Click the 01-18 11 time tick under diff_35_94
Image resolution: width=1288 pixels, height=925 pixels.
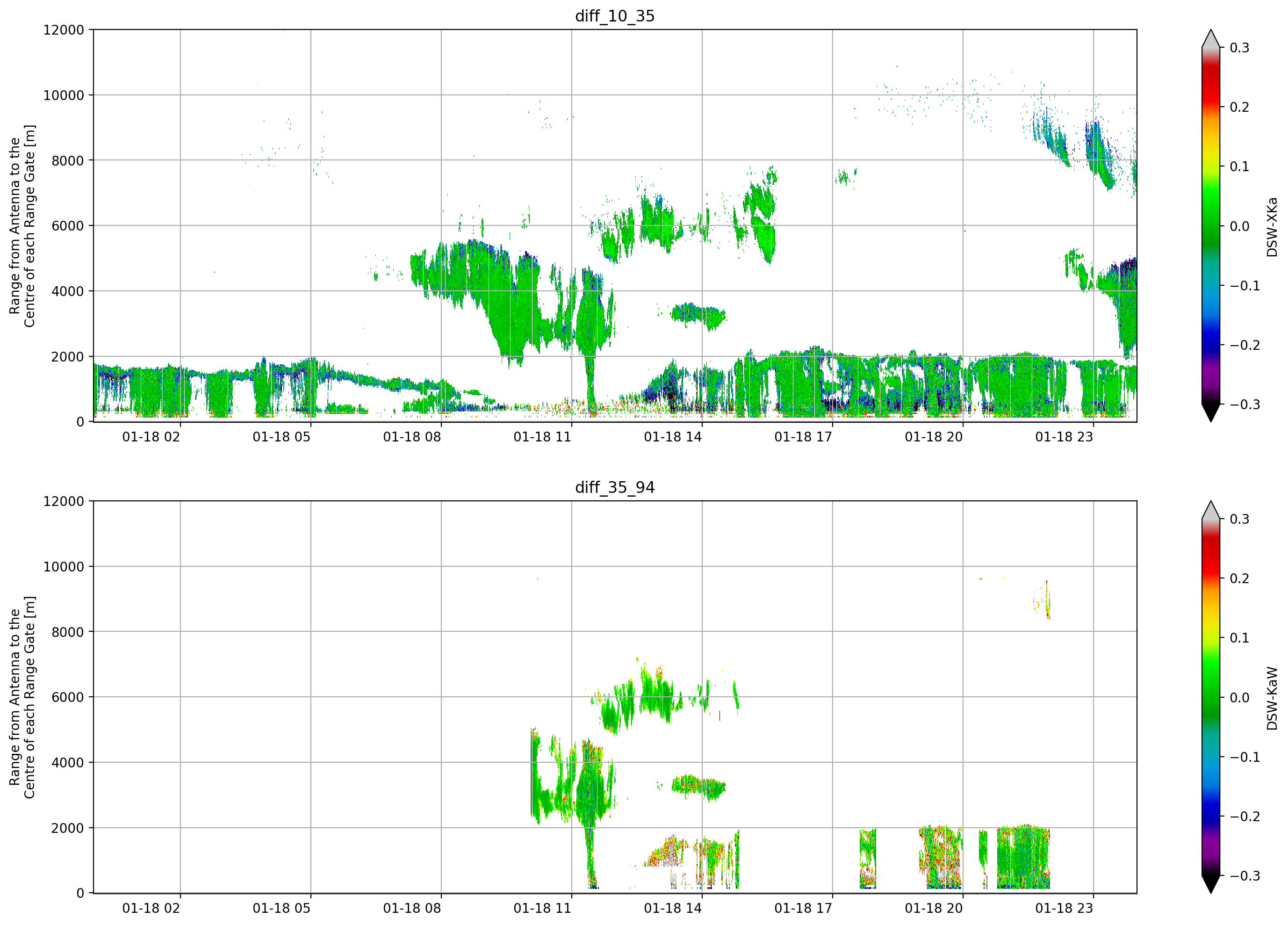[x=542, y=908]
